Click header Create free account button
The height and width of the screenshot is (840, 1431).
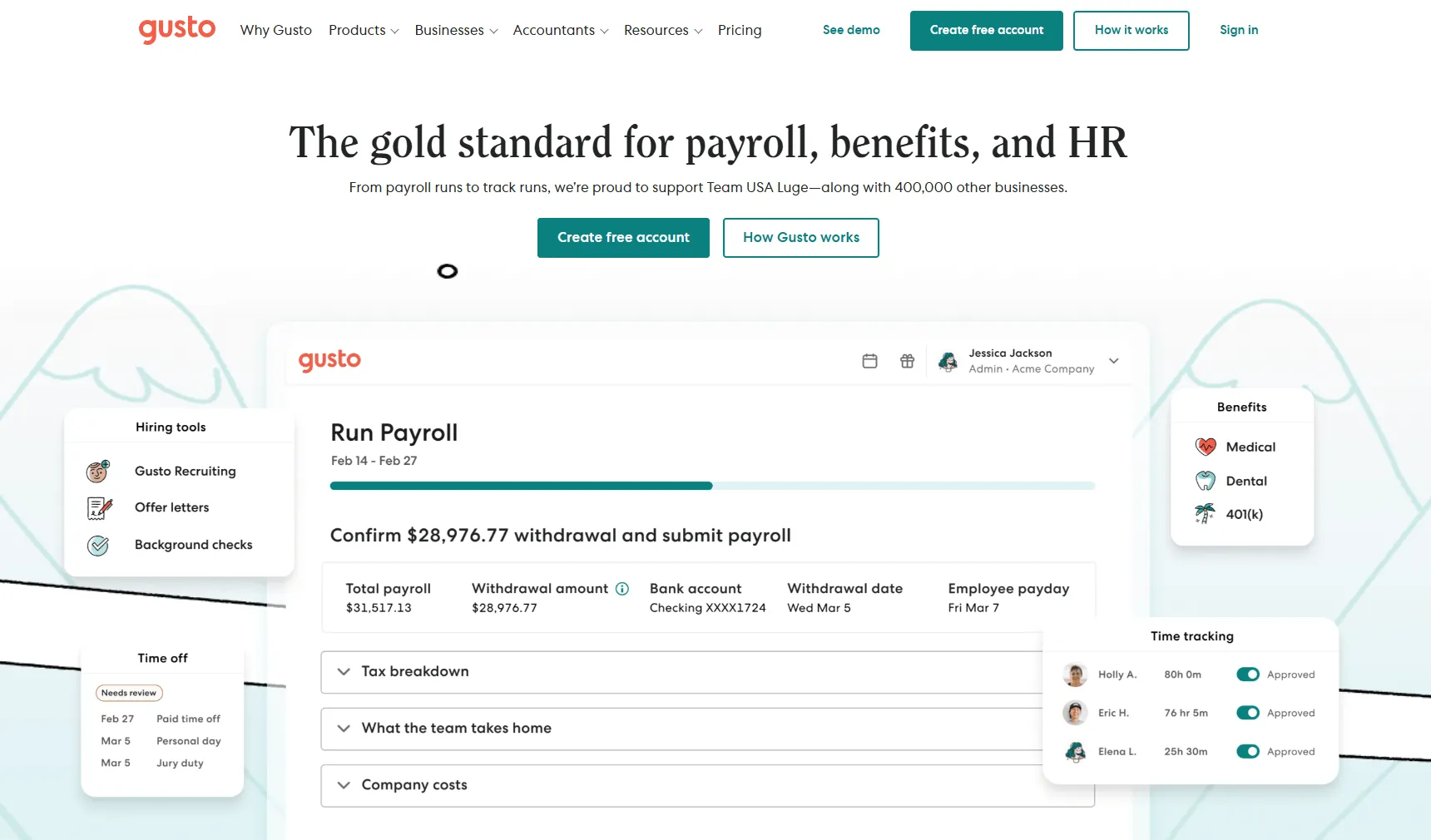(x=987, y=31)
